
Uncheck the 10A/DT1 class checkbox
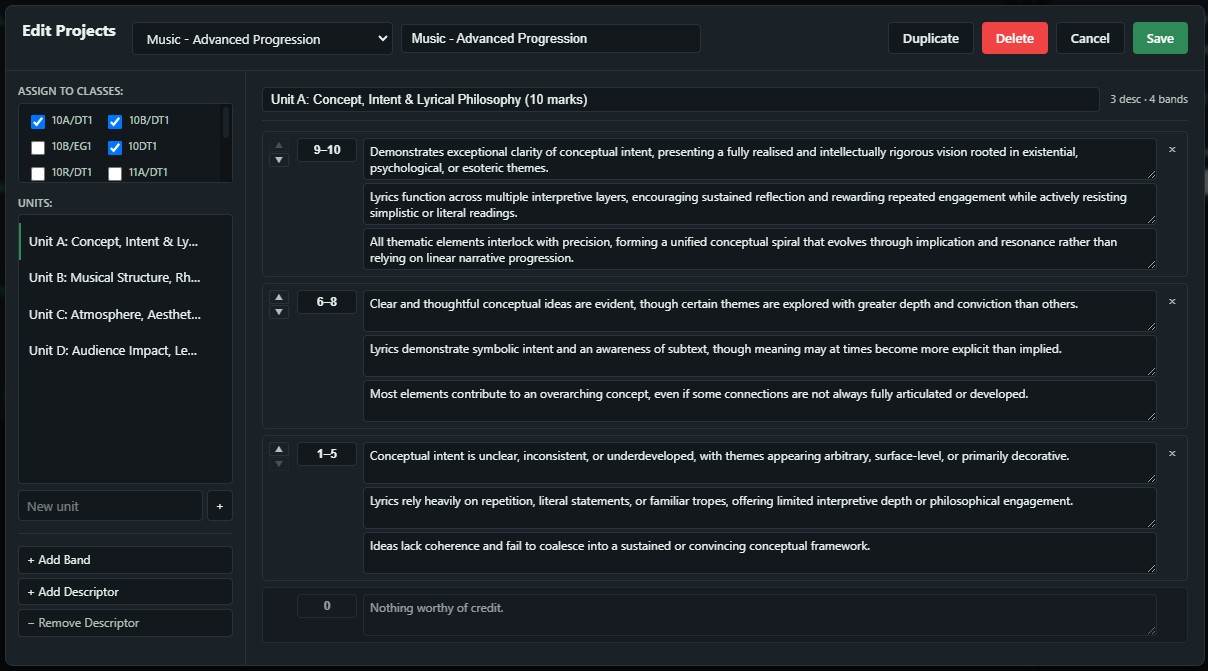[x=37, y=121]
